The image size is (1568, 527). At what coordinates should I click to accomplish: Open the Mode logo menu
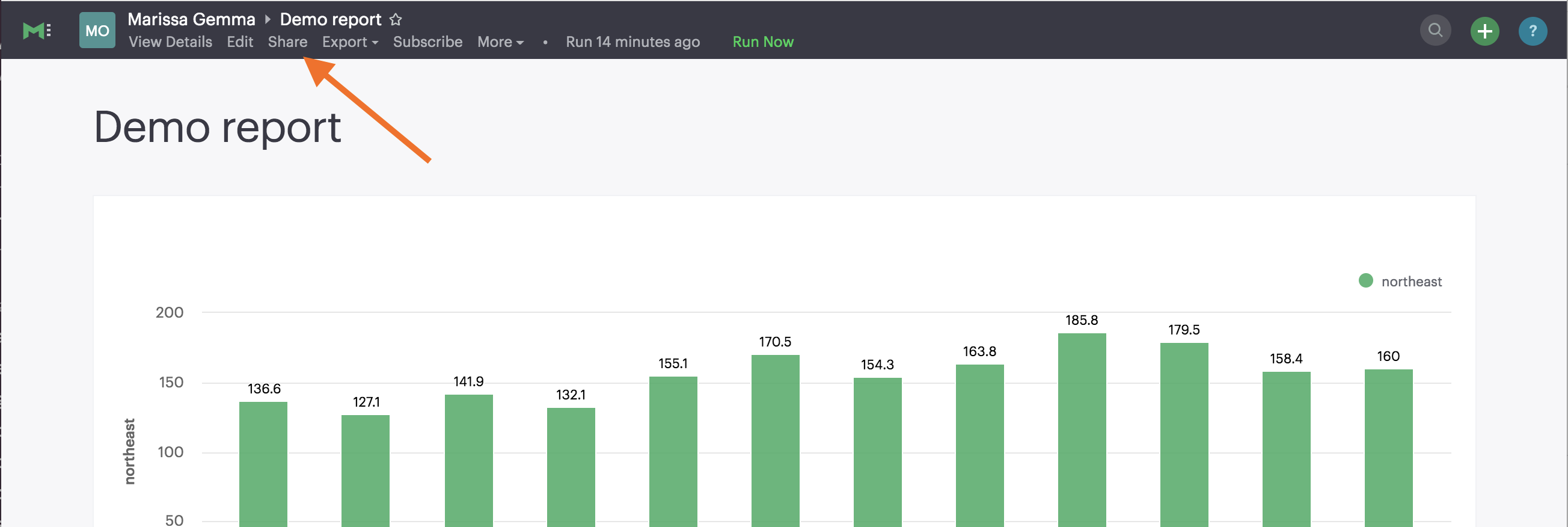(37, 31)
